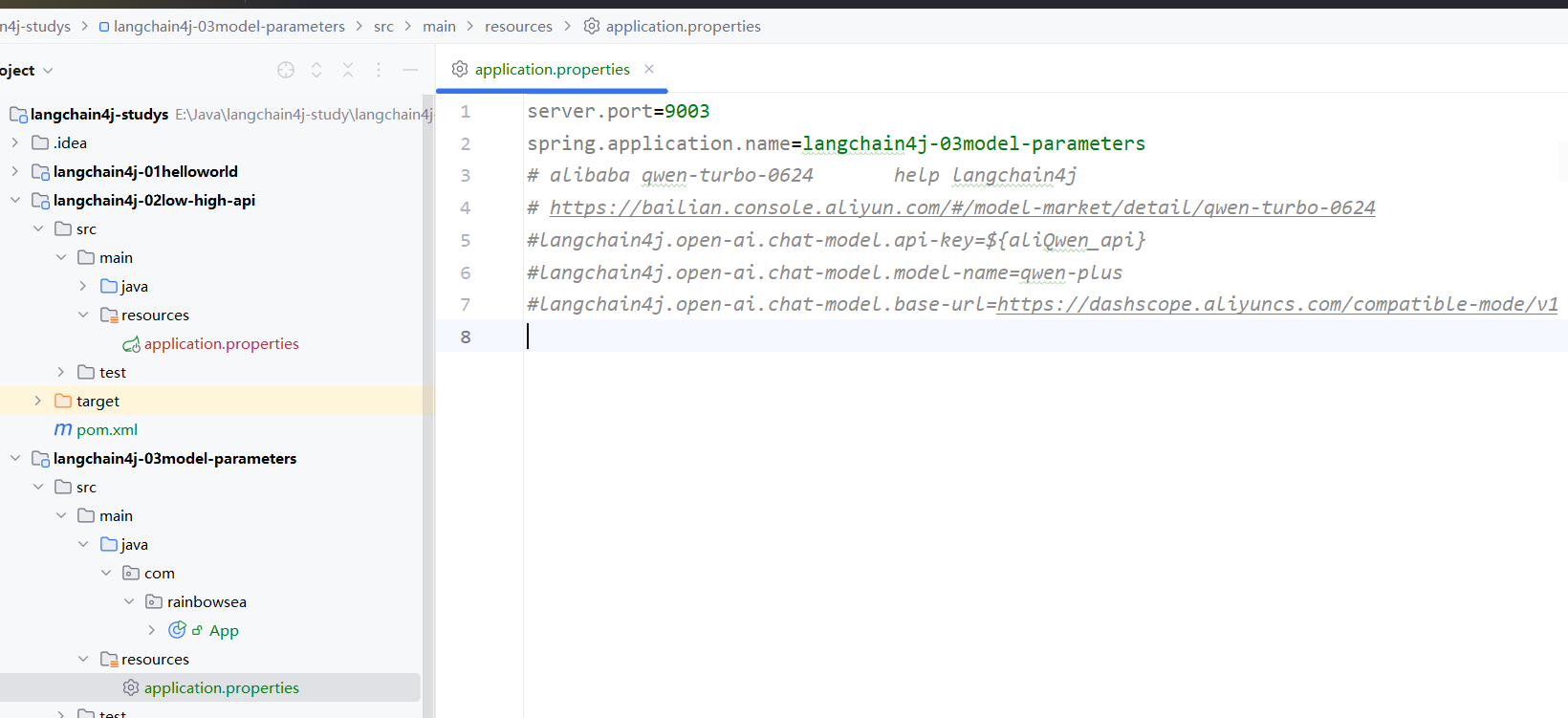Click the gear icon in the breadcrumb
Viewport: 1568px width, 718px height.
(592, 26)
